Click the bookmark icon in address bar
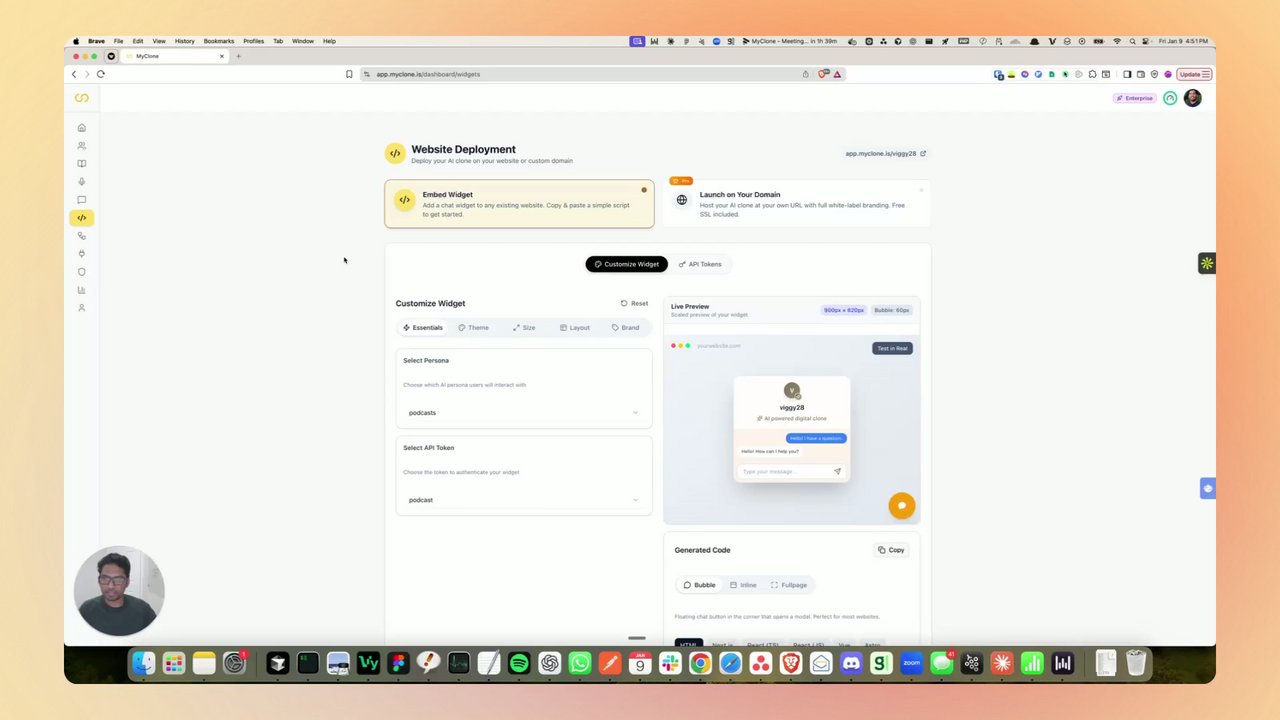The width and height of the screenshot is (1280, 720). pos(349,74)
